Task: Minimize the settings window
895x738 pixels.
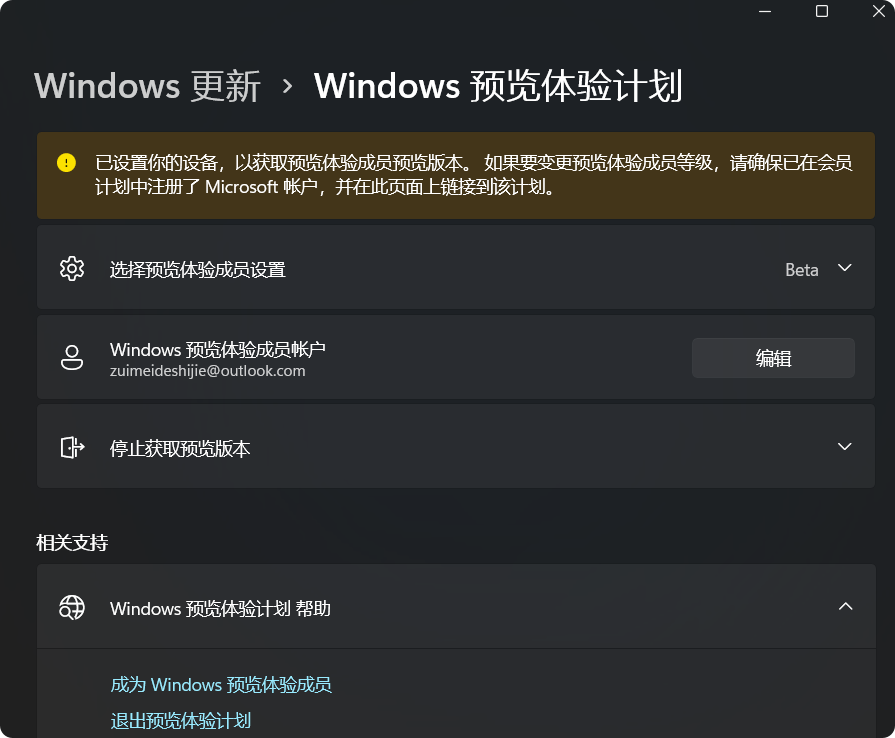Action: coord(765,11)
